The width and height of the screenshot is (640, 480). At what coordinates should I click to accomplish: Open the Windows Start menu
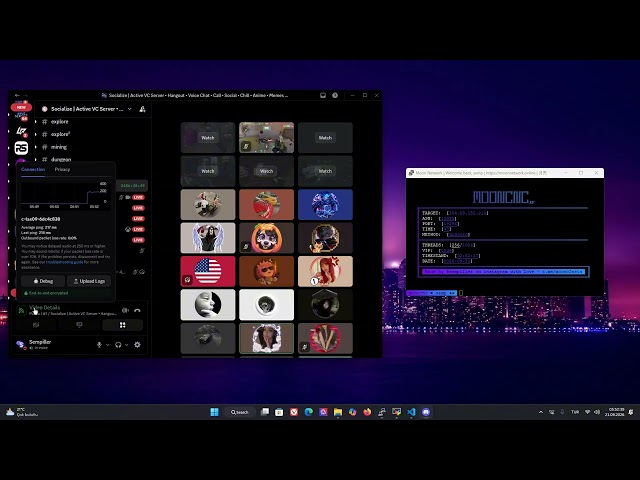click(x=214, y=412)
